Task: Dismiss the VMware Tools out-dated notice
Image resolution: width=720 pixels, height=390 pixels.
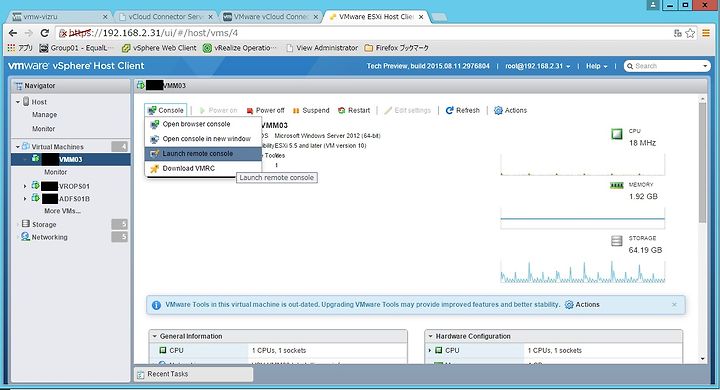Action: (x=674, y=305)
